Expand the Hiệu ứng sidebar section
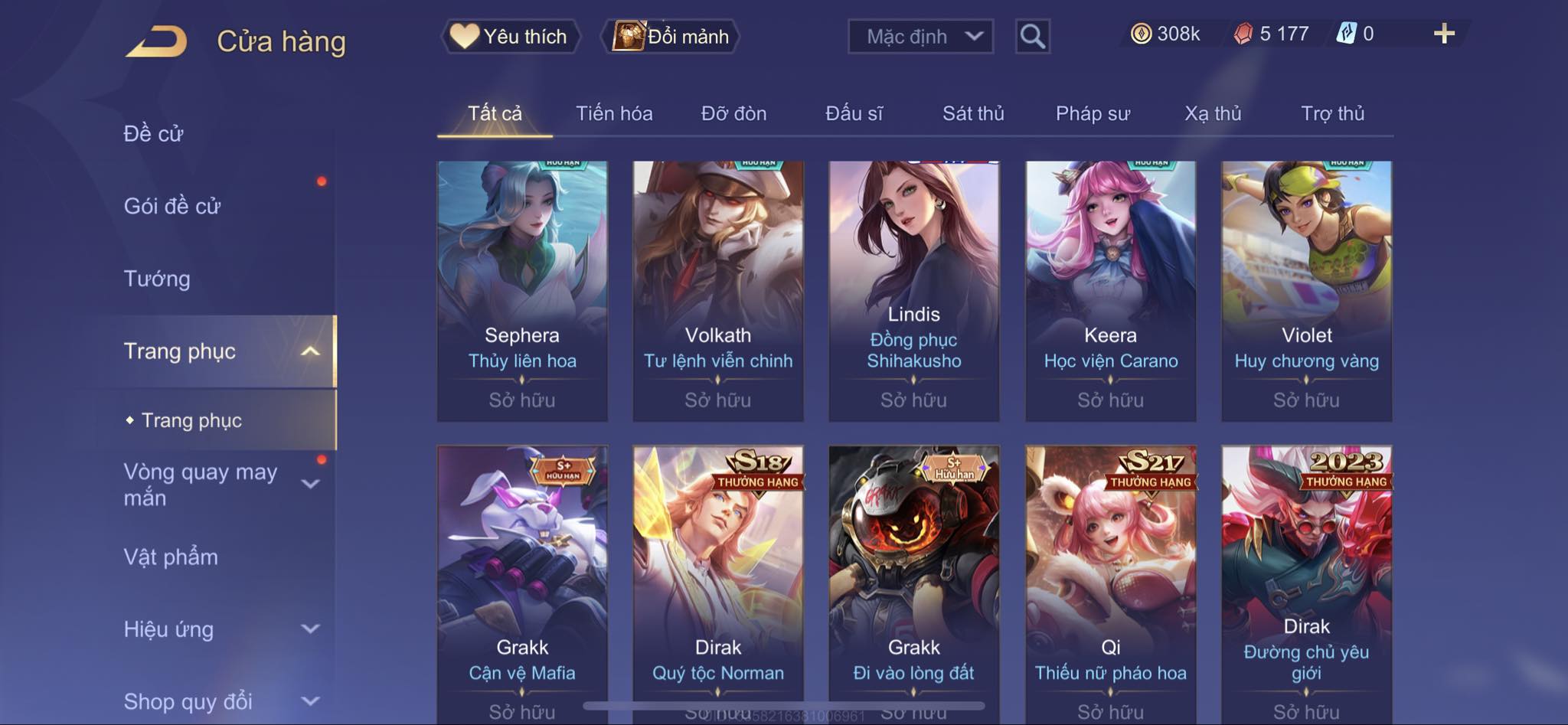Image resolution: width=1568 pixels, height=725 pixels. [310, 629]
